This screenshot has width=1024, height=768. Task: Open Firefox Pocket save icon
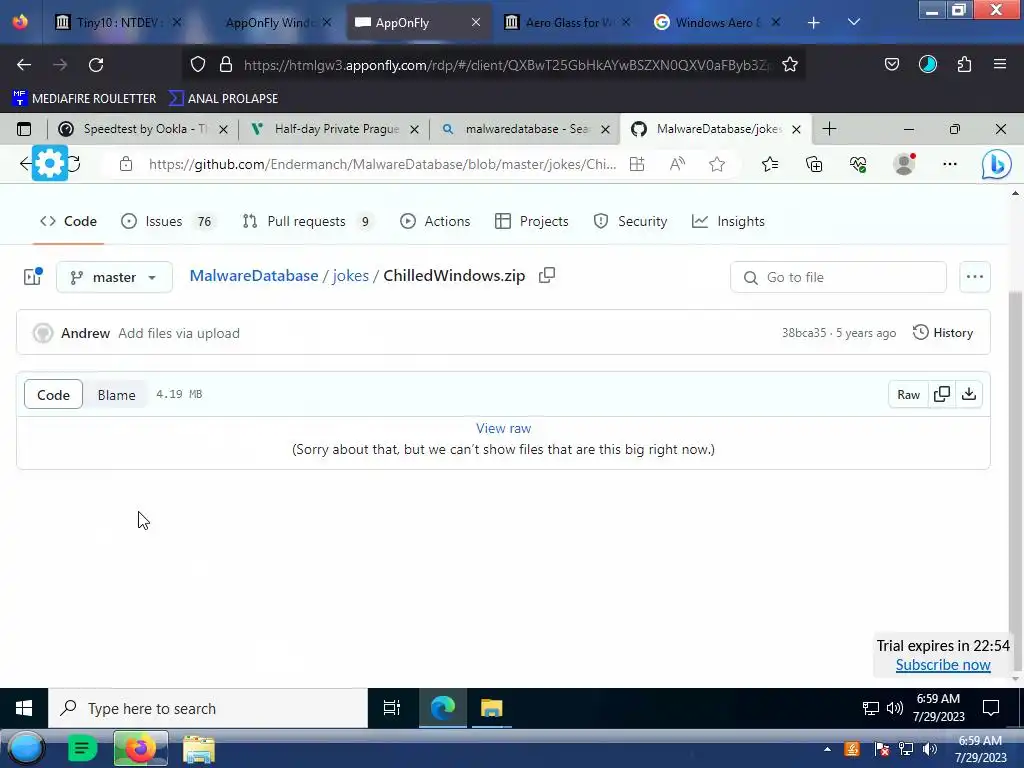[x=891, y=64]
